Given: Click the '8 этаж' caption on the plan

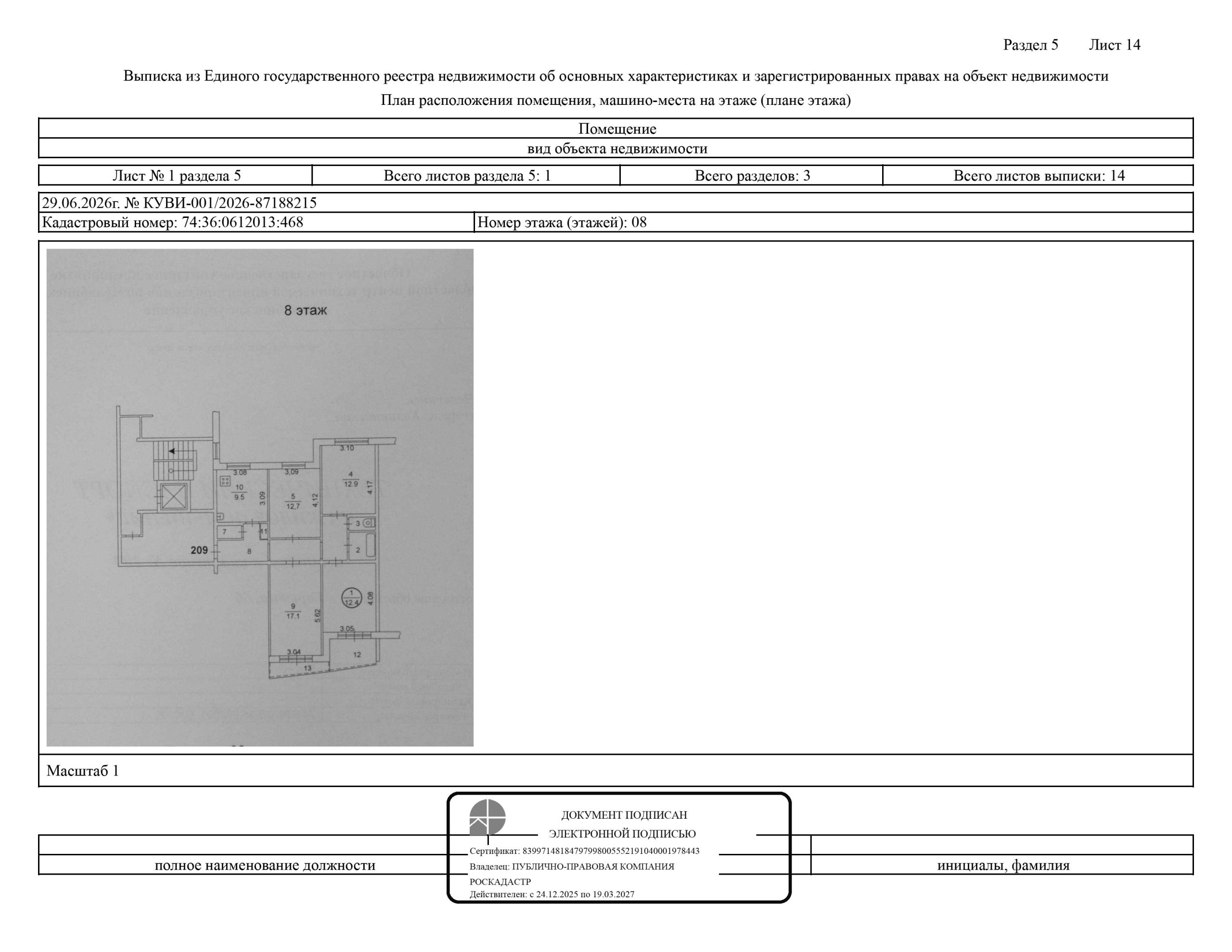Looking at the screenshot, I should tap(305, 310).
